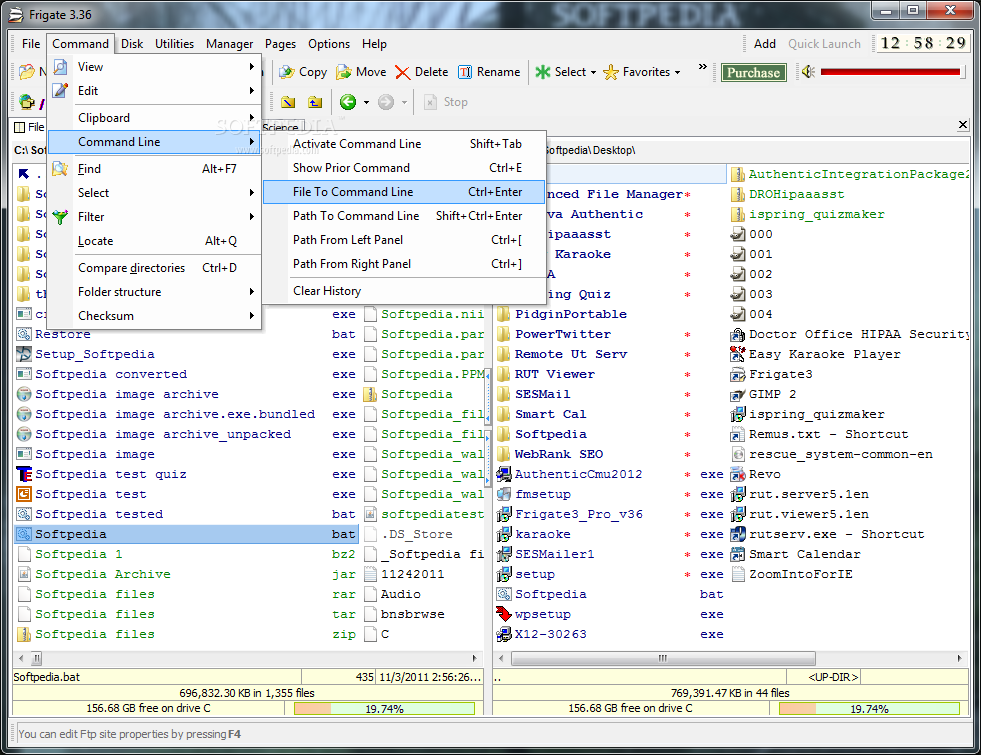Screen dimensions: 981x755
Task: Click the right panel horizontal scrollbar
Action: [x=663, y=658]
